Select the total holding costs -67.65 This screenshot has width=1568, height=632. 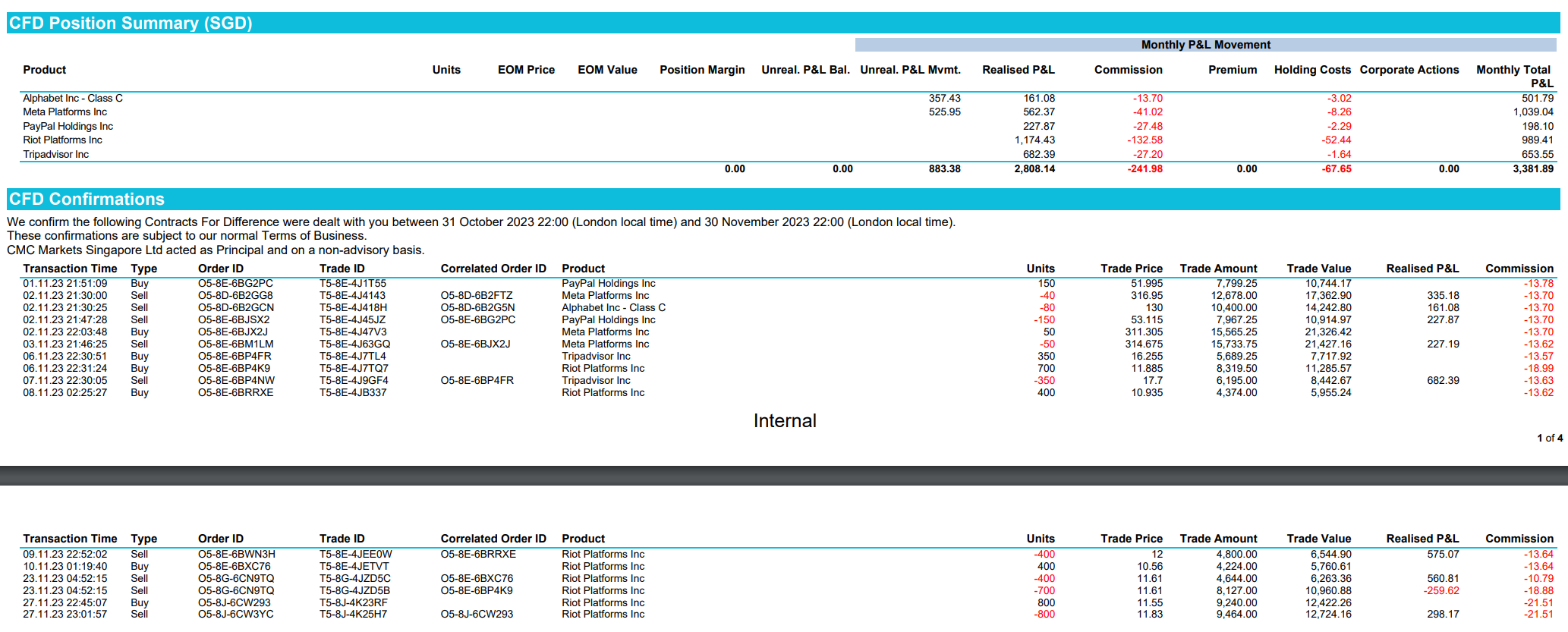pos(1337,168)
